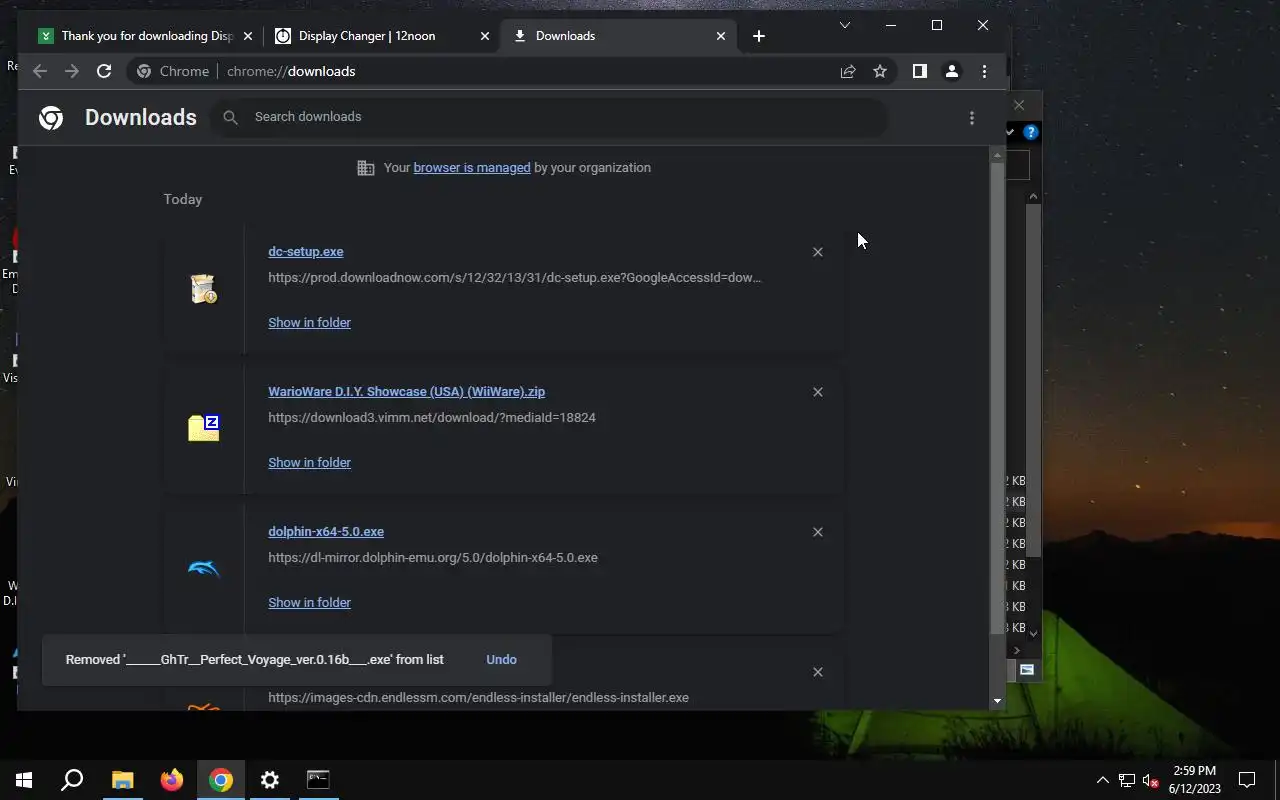Show WarioWare zip in folder

click(309, 463)
